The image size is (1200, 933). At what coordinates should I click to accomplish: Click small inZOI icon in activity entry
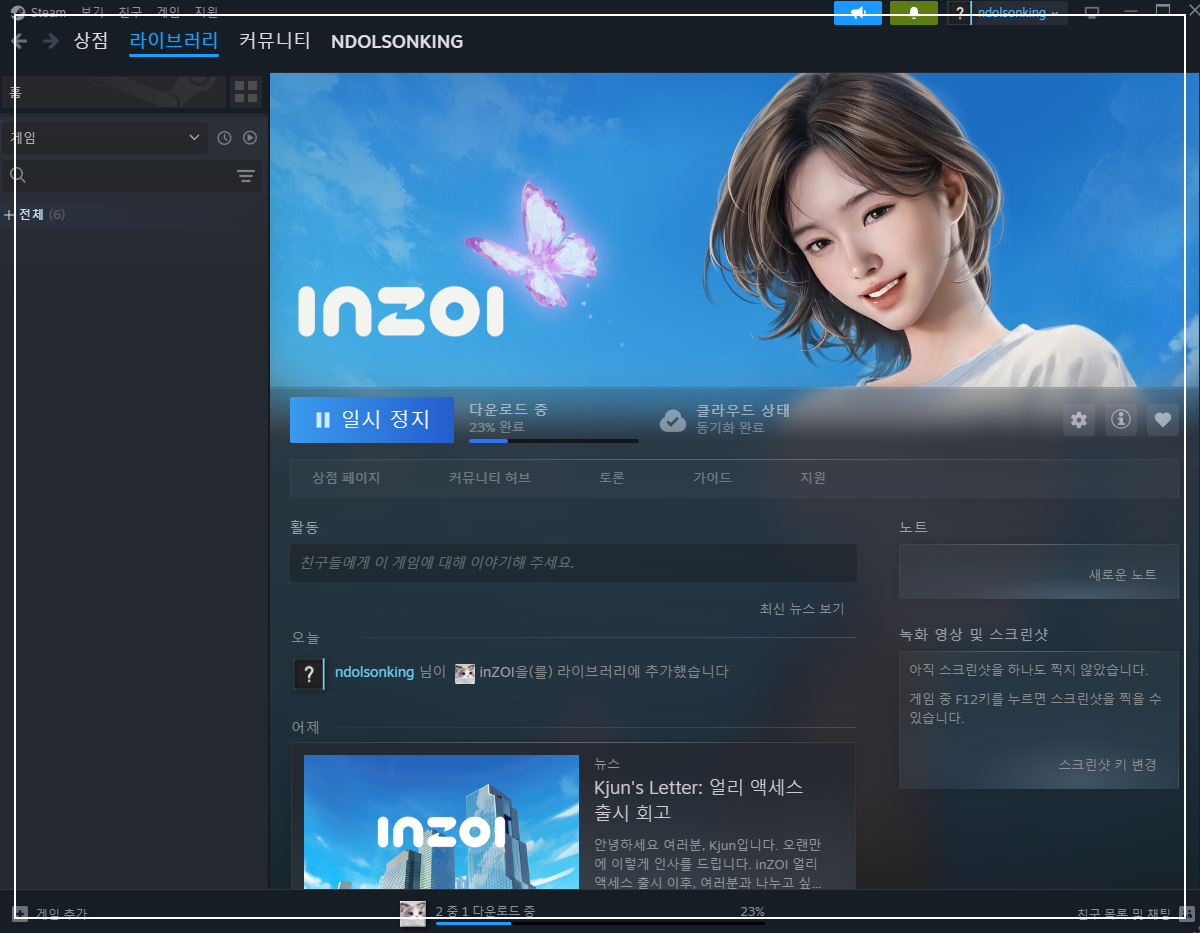[x=465, y=673]
